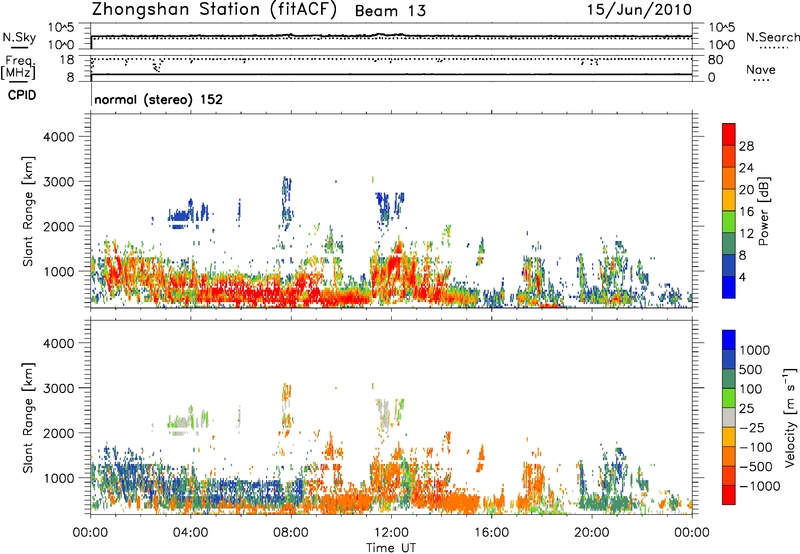Click the 16 label on Power colorbar
The height and width of the screenshot is (554, 800).
pyautogui.click(x=746, y=212)
